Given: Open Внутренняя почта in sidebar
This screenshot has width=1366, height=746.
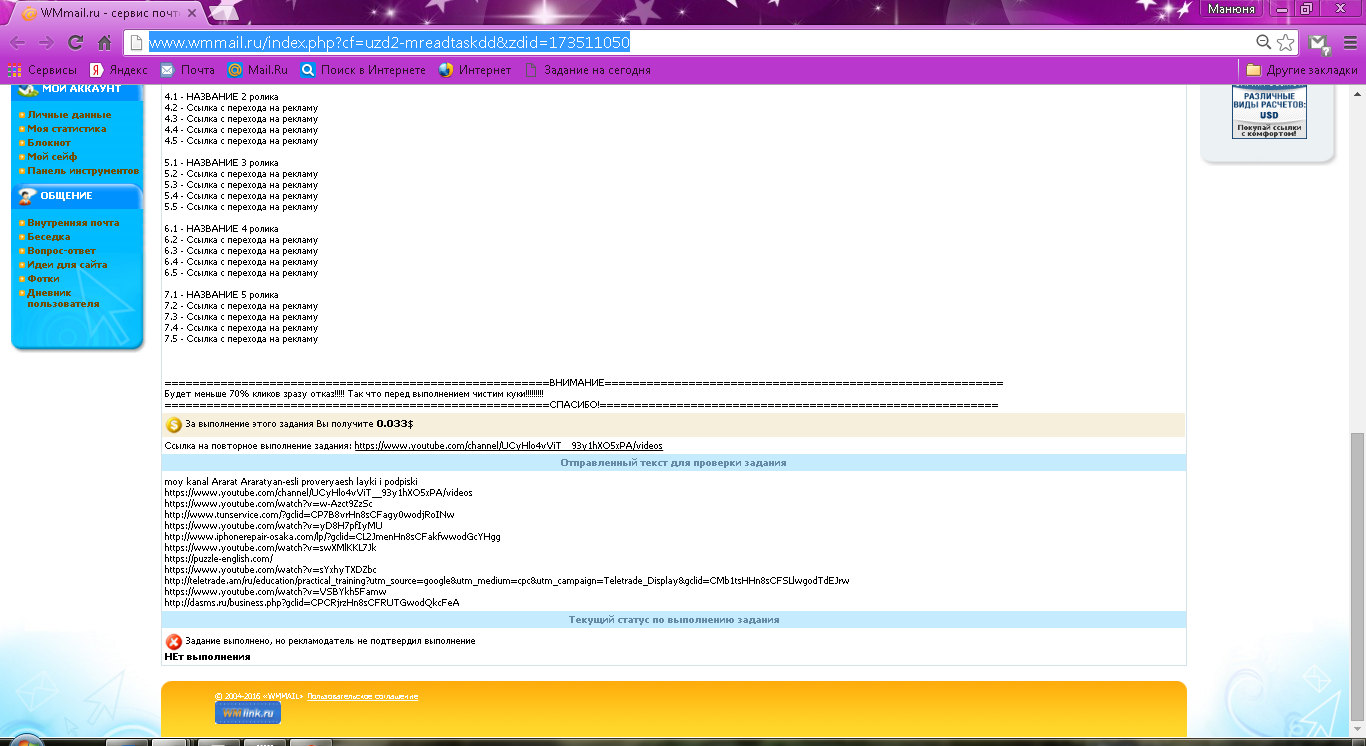Looking at the screenshot, I should 73,223.
